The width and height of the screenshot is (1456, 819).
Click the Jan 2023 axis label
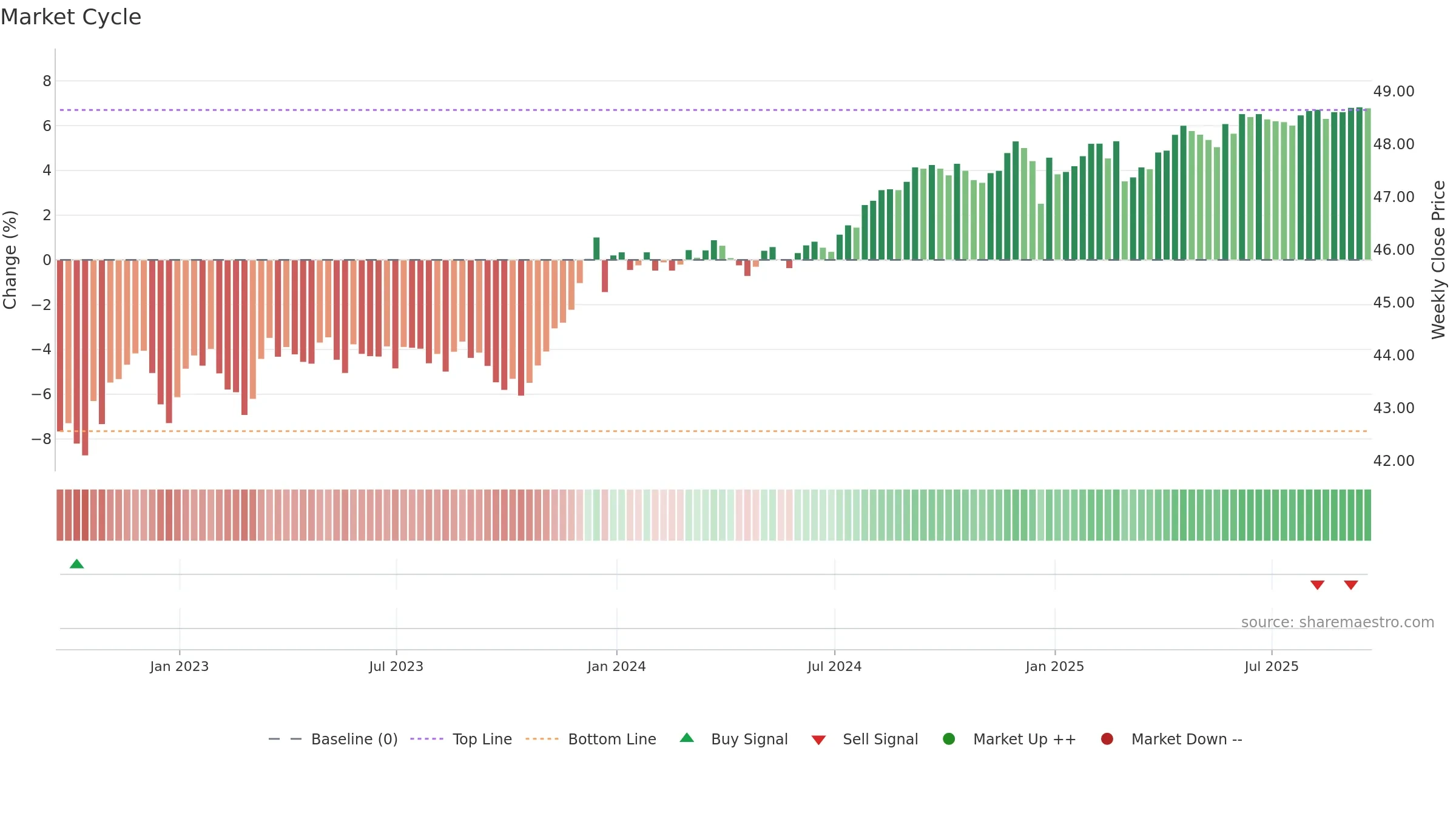pos(180,666)
